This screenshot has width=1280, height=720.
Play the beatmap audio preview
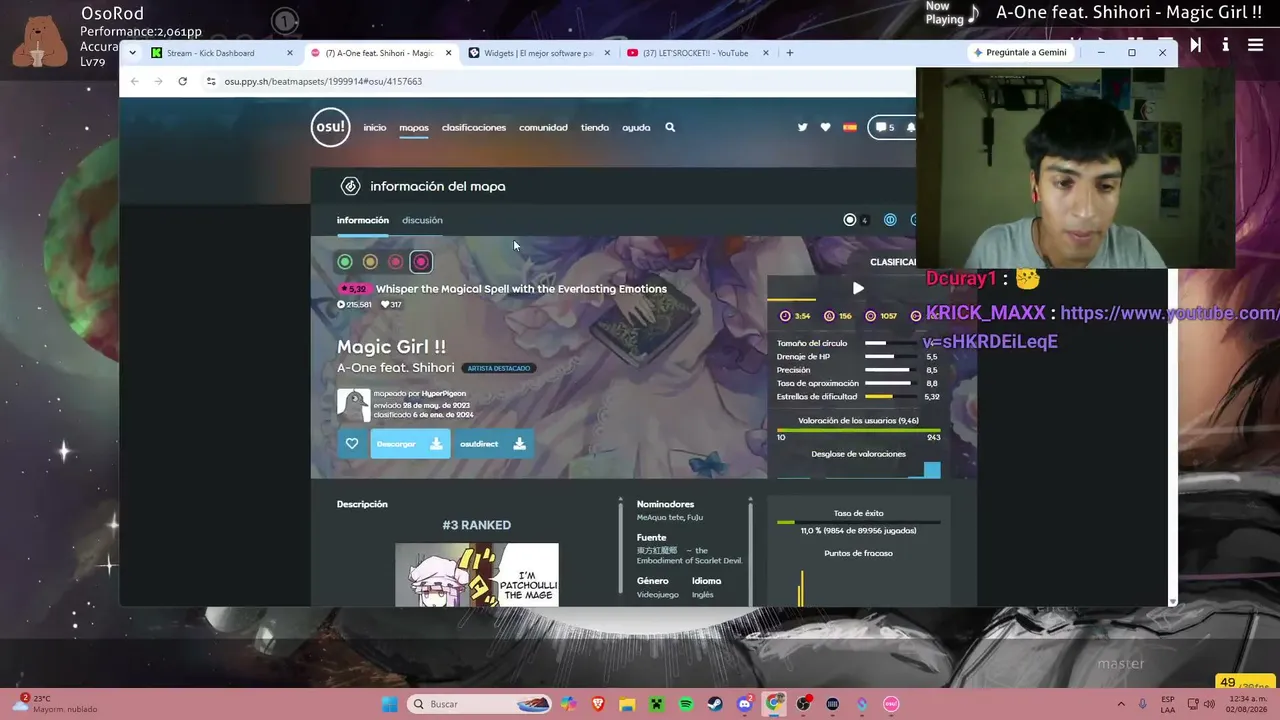tap(858, 288)
